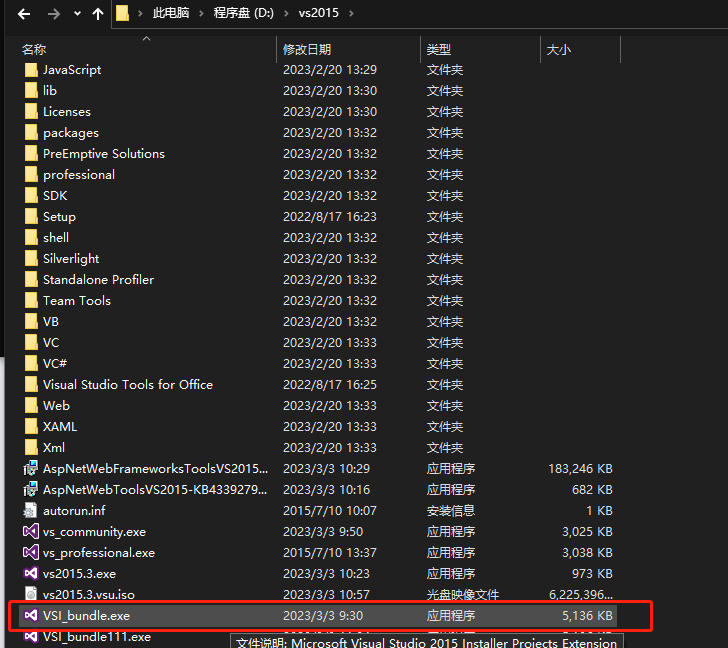Click the VSI_bundle.exe file name

(86, 616)
